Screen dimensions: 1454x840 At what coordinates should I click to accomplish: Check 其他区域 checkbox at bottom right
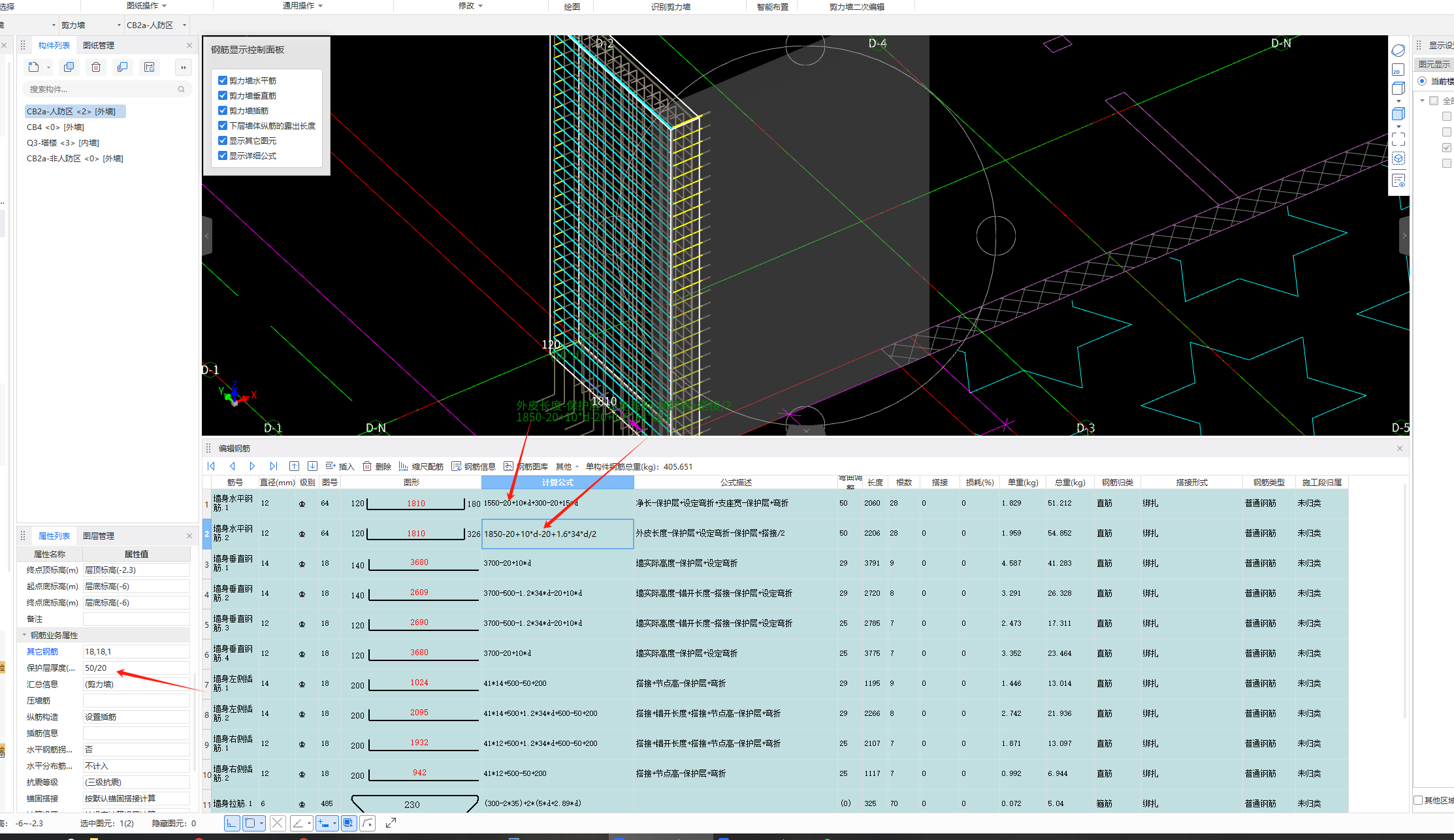click(1418, 800)
